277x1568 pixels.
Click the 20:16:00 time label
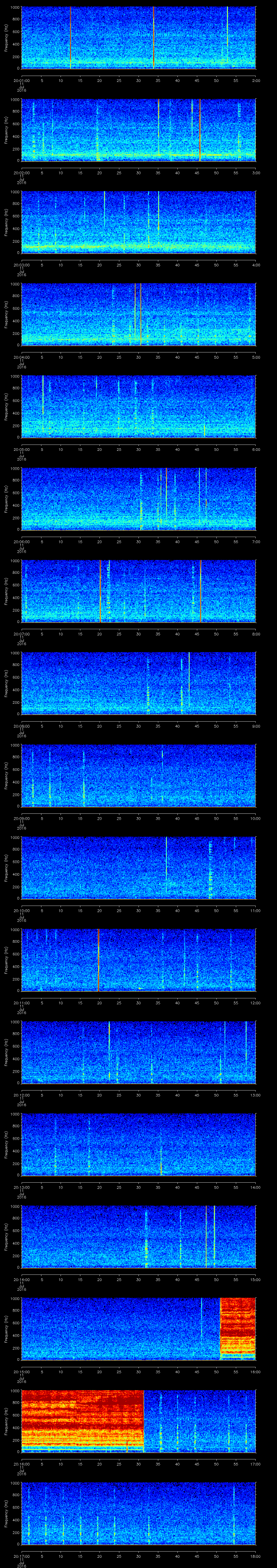click(21, 1463)
